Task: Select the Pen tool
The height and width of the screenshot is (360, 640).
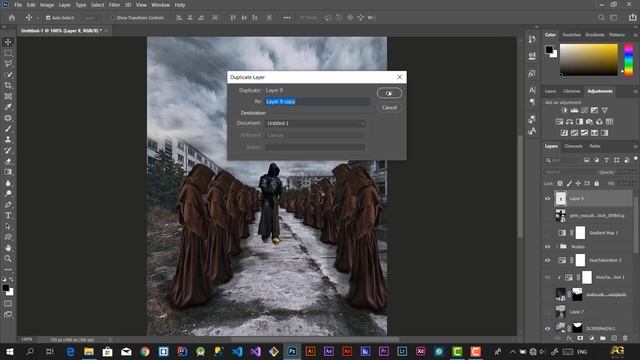Action: tap(8, 204)
